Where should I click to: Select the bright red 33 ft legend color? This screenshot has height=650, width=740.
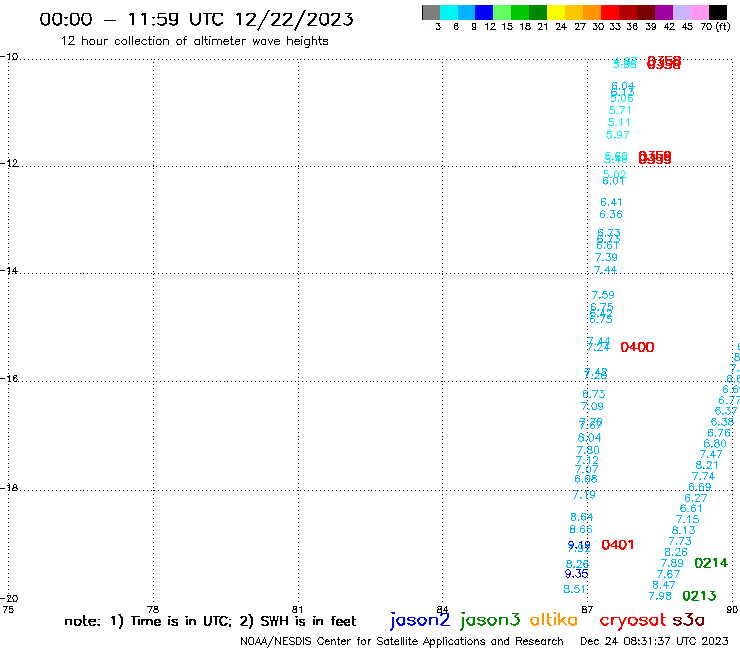pyautogui.click(x=610, y=12)
